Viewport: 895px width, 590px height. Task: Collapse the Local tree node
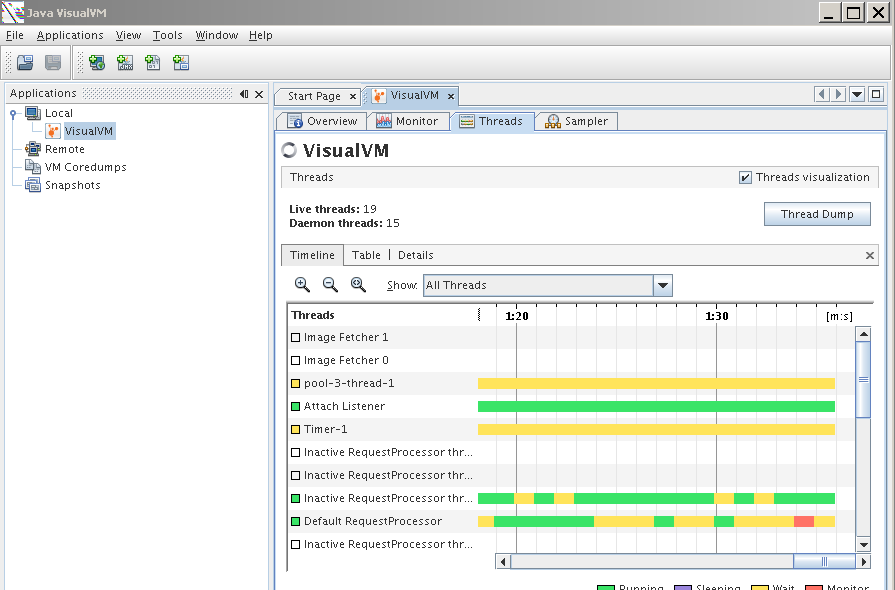click(x=13, y=114)
